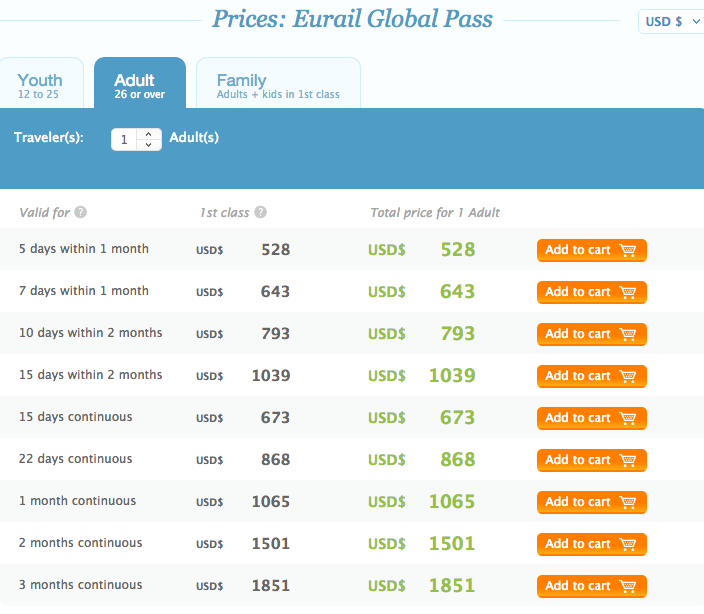The width and height of the screenshot is (704, 614).
Task: Add 15 days within 2 months pass to cart
Action: click(x=592, y=376)
